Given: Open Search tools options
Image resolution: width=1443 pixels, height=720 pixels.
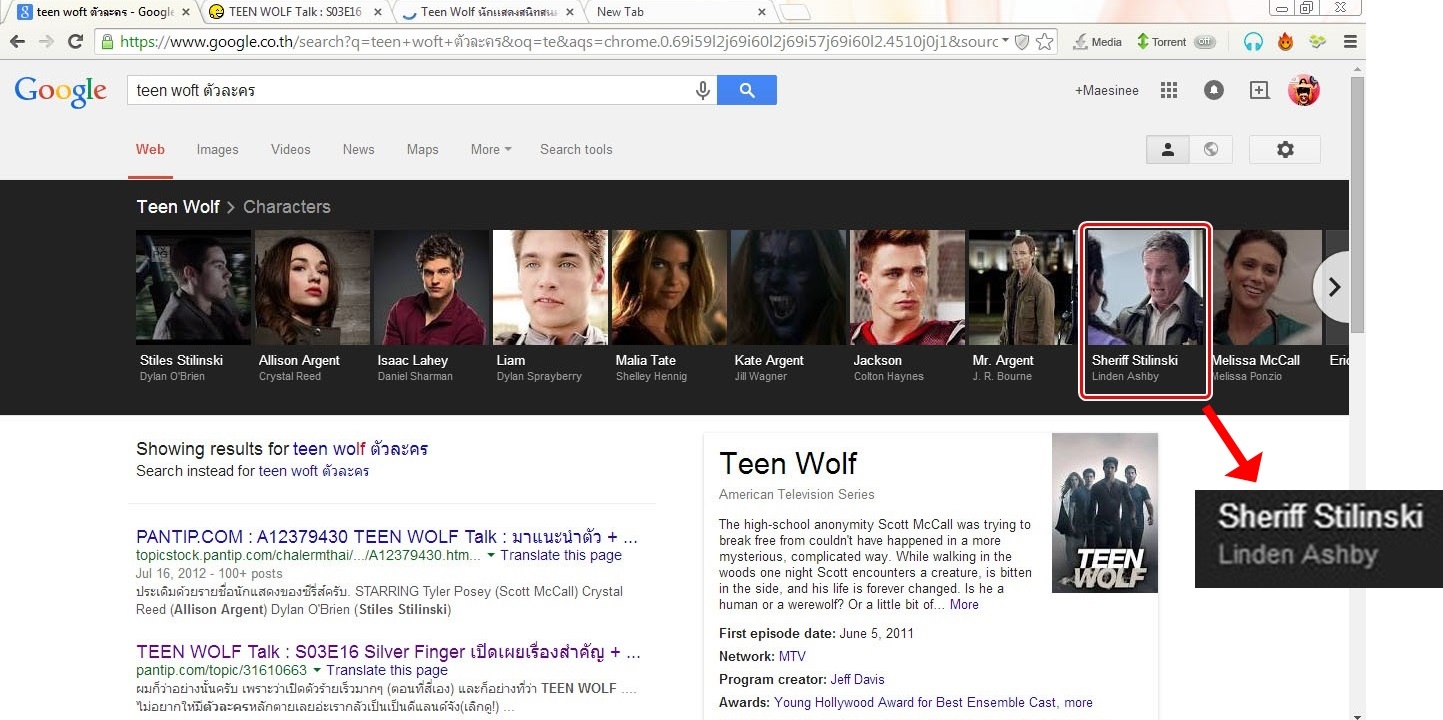Looking at the screenshot, I should coord(576,149).
